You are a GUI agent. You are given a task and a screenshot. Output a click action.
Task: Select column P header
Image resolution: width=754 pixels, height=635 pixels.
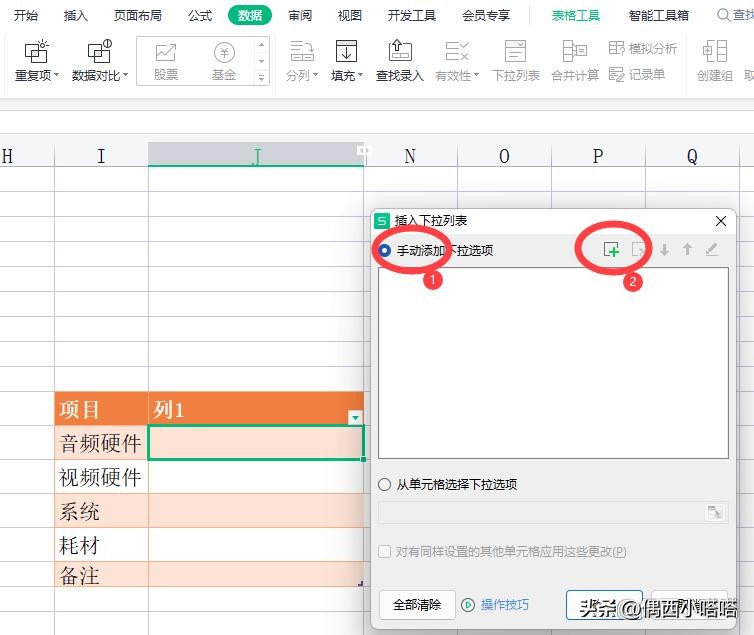pos(598,155)
